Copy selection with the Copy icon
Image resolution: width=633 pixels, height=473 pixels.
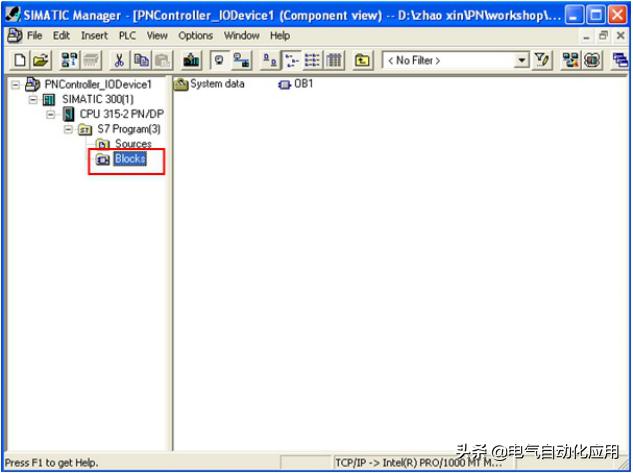[x=141, y=61]
